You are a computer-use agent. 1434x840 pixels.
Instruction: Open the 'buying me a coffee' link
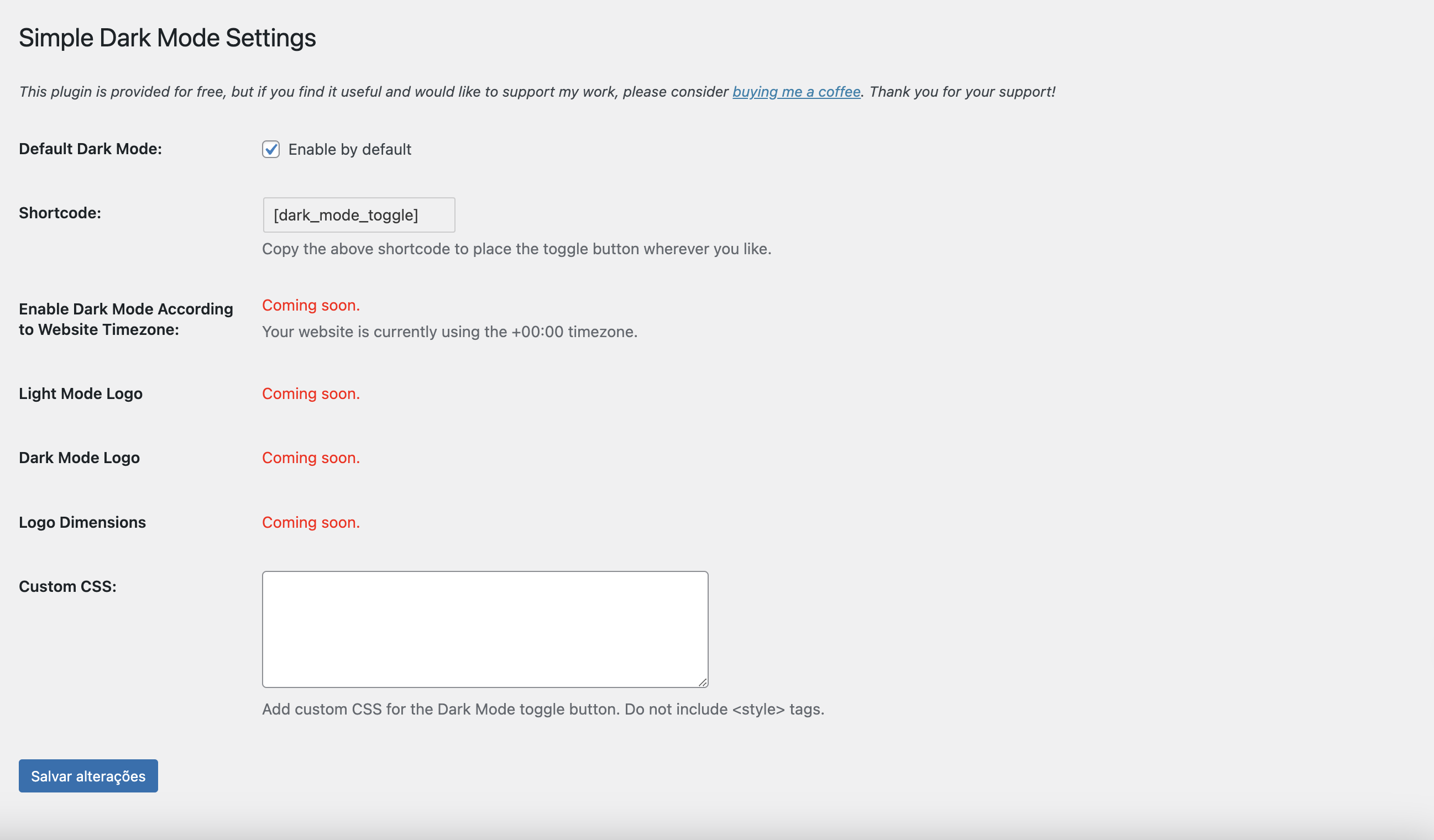(x=796, y=92)
